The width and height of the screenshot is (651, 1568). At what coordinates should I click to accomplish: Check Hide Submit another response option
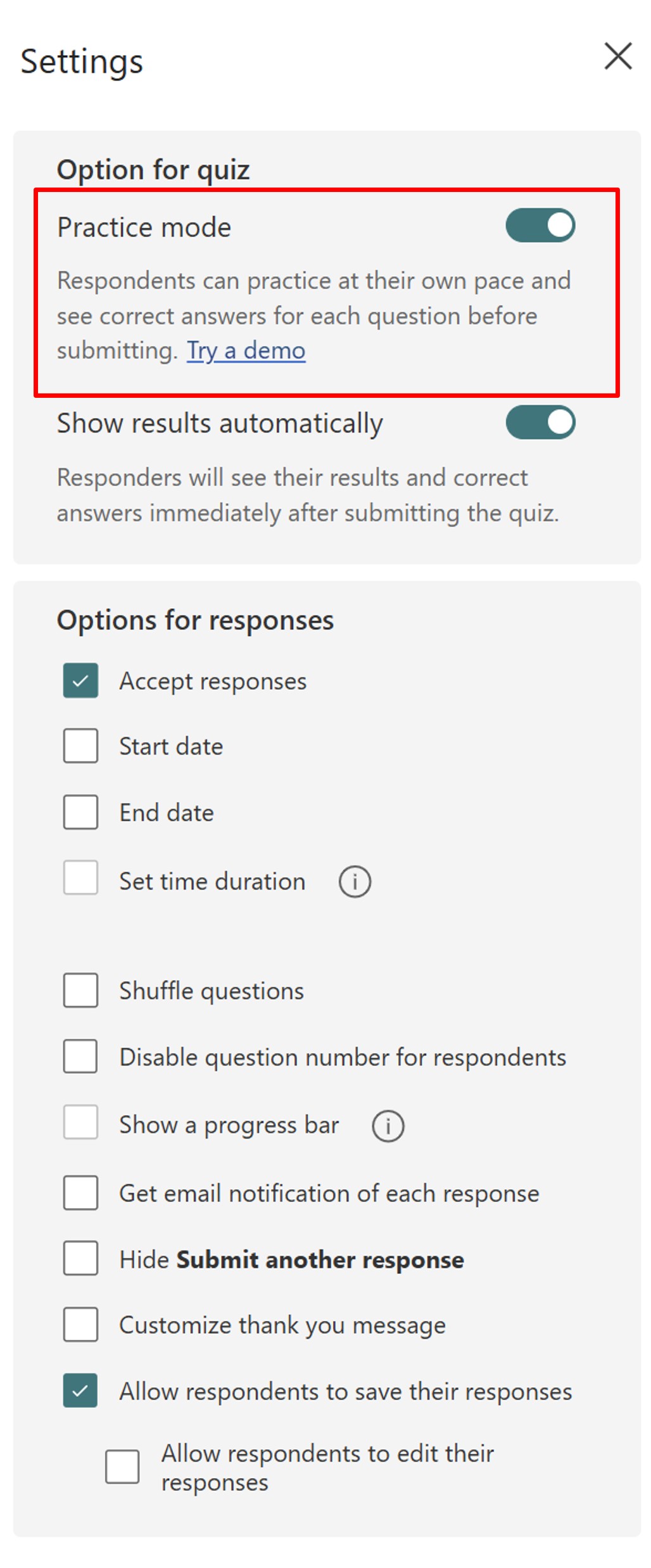(x=80, y=1258)
